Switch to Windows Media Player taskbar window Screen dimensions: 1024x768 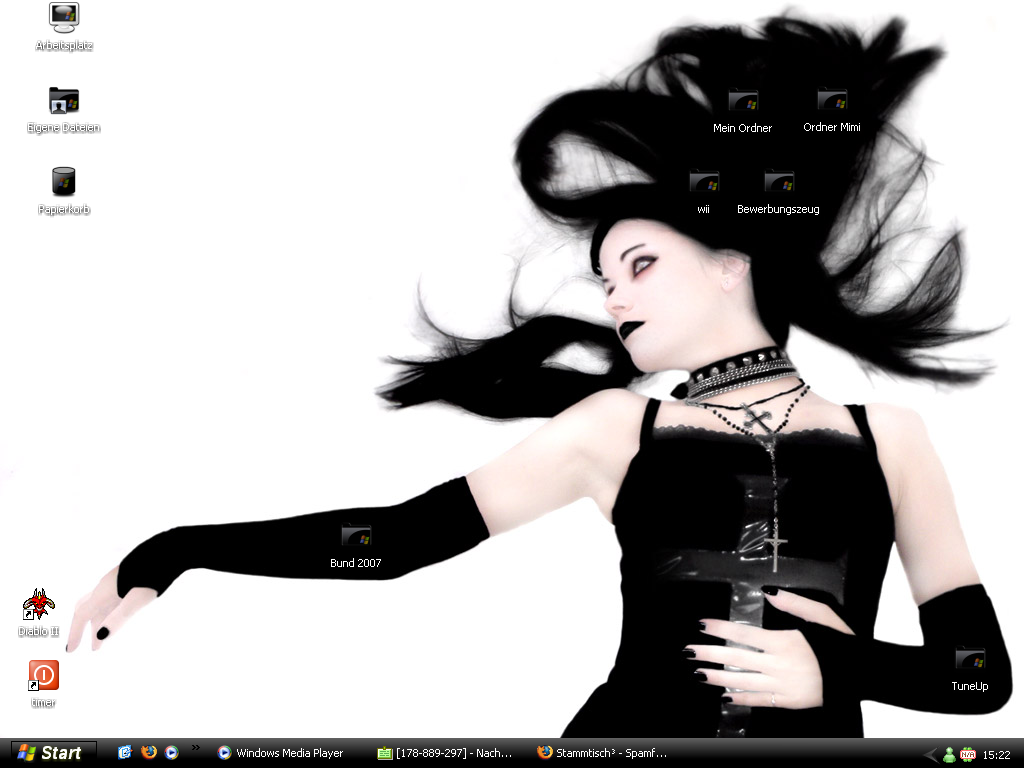[282, 753]
